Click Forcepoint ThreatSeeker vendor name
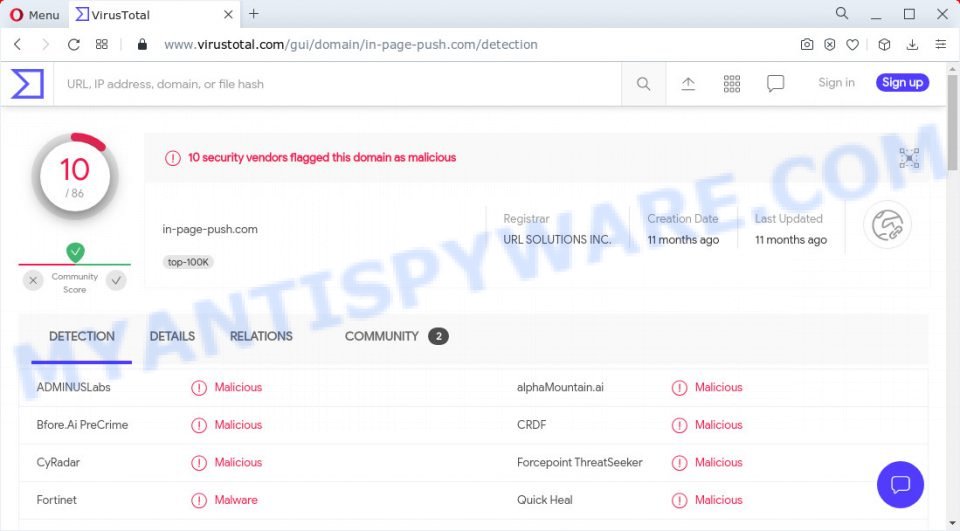Viewport: 960px width, 531px height. click(x=580, y=462)
